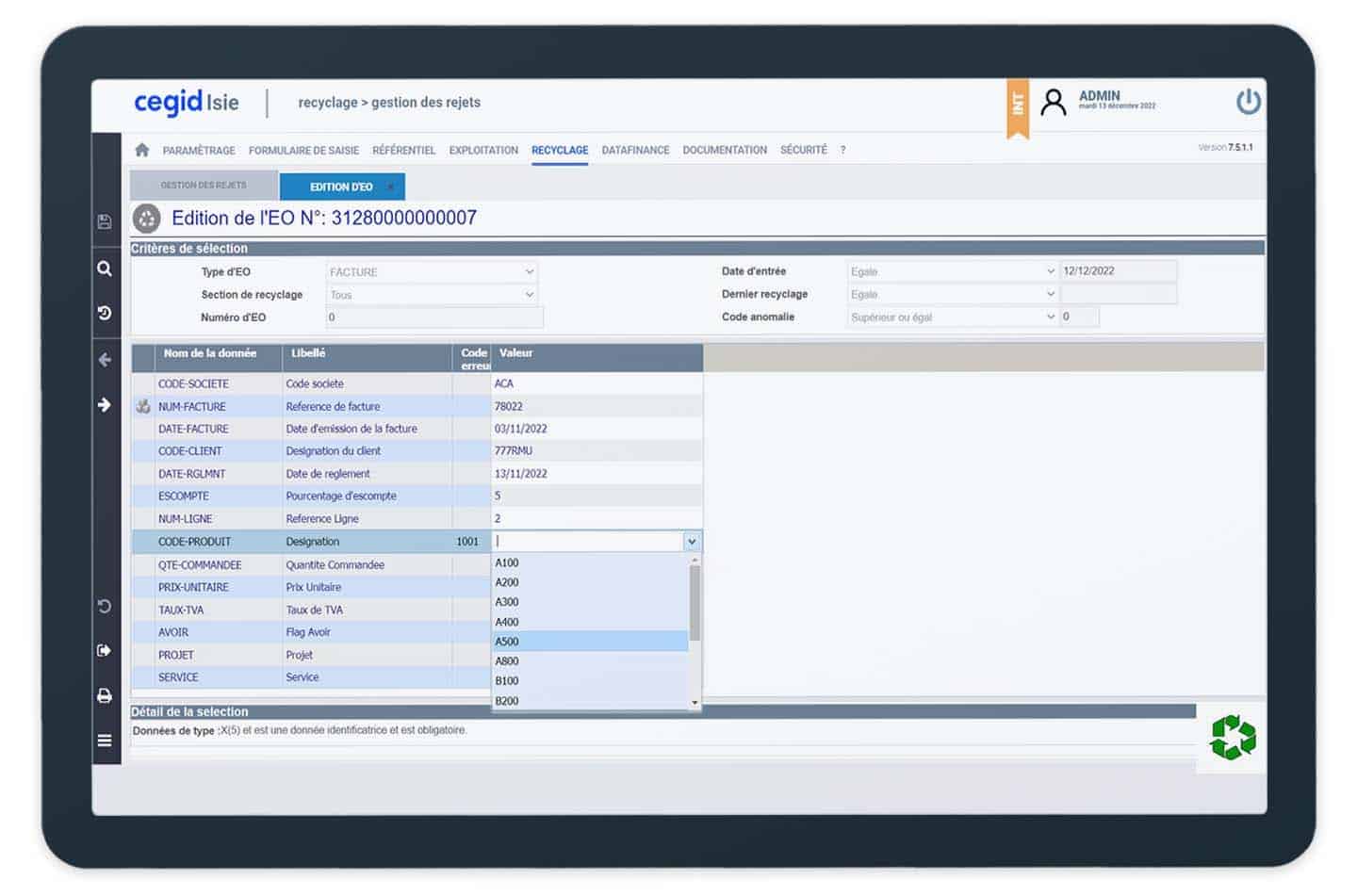Click the export arrow sidebar icon
The height and width of the screenshot is (896, 1357).
point(105,650)
